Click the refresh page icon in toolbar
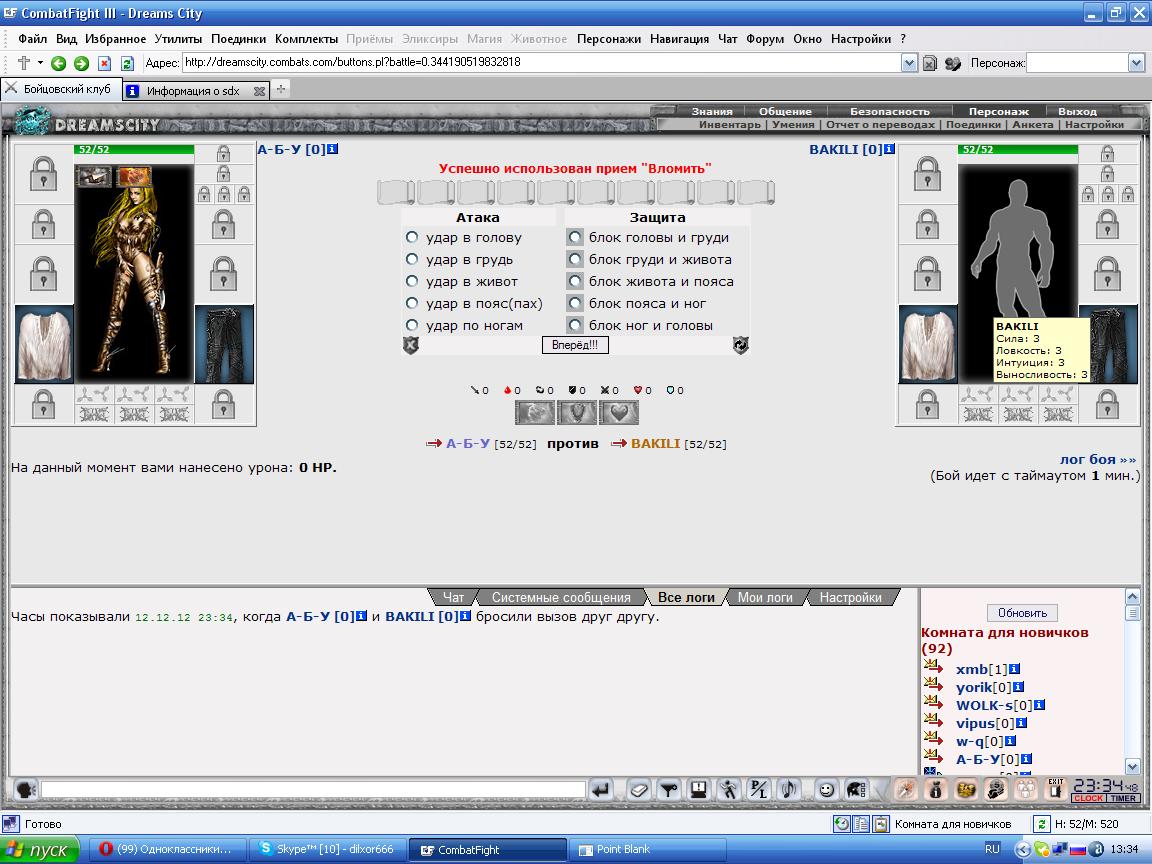The width and height of the screenshot is (1152, 864). [127, 63]
